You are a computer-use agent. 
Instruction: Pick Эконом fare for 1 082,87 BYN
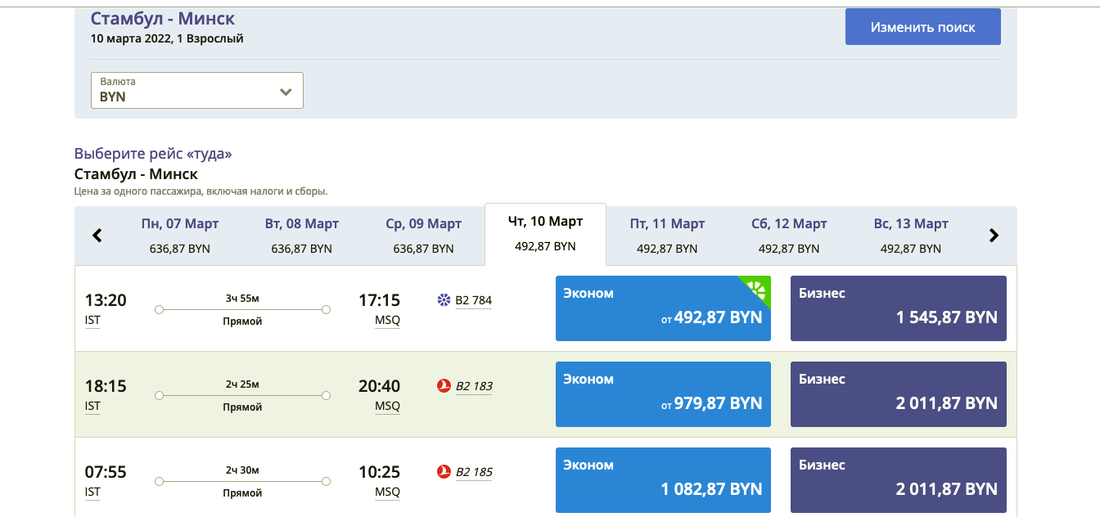(x=662, y=480)
